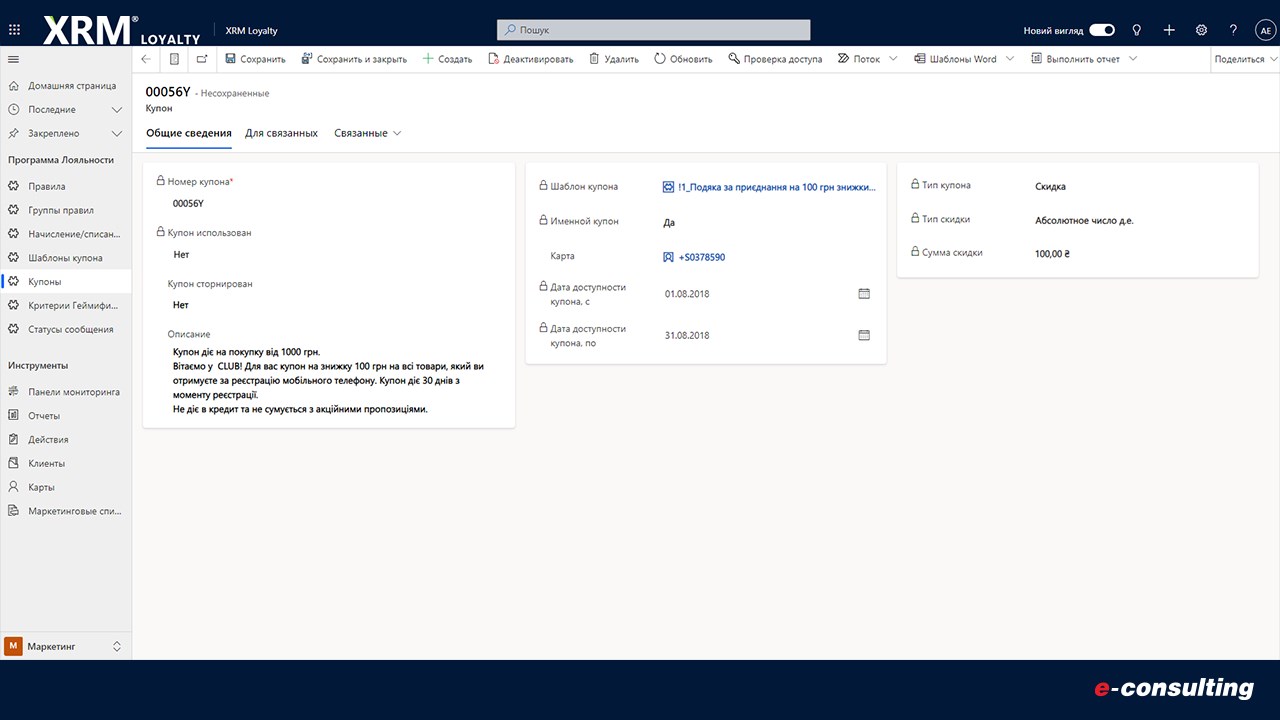Expand the Последние chevron

117,110
